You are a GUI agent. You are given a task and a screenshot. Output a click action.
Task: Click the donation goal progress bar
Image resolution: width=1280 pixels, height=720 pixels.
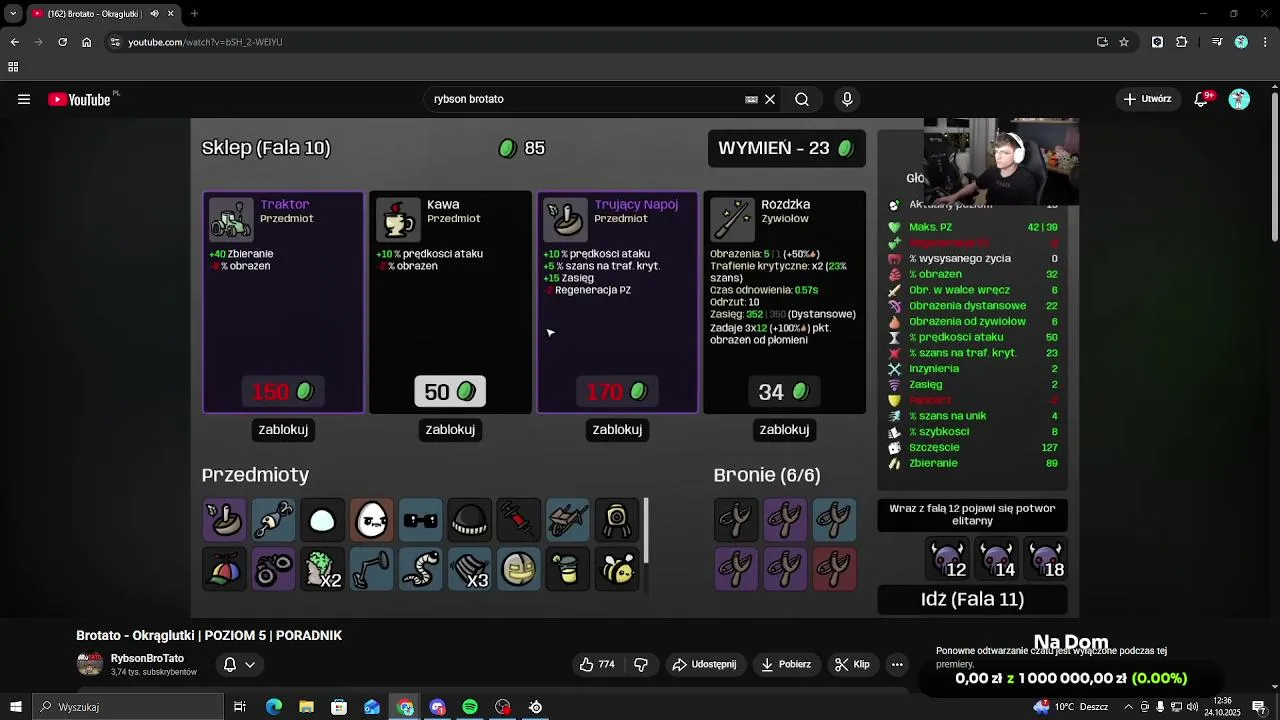(1070, 678)
